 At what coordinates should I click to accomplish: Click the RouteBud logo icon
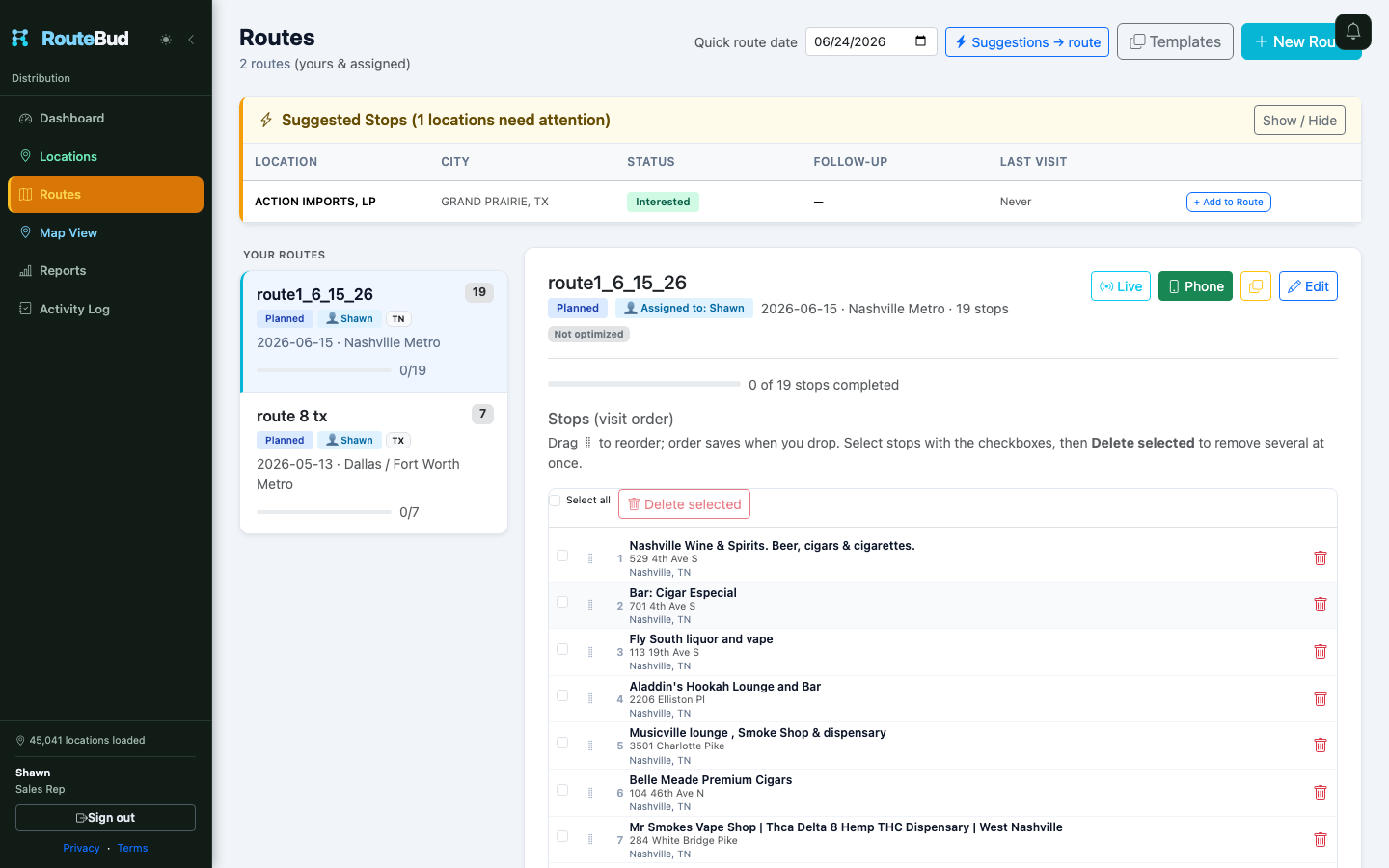20,38
